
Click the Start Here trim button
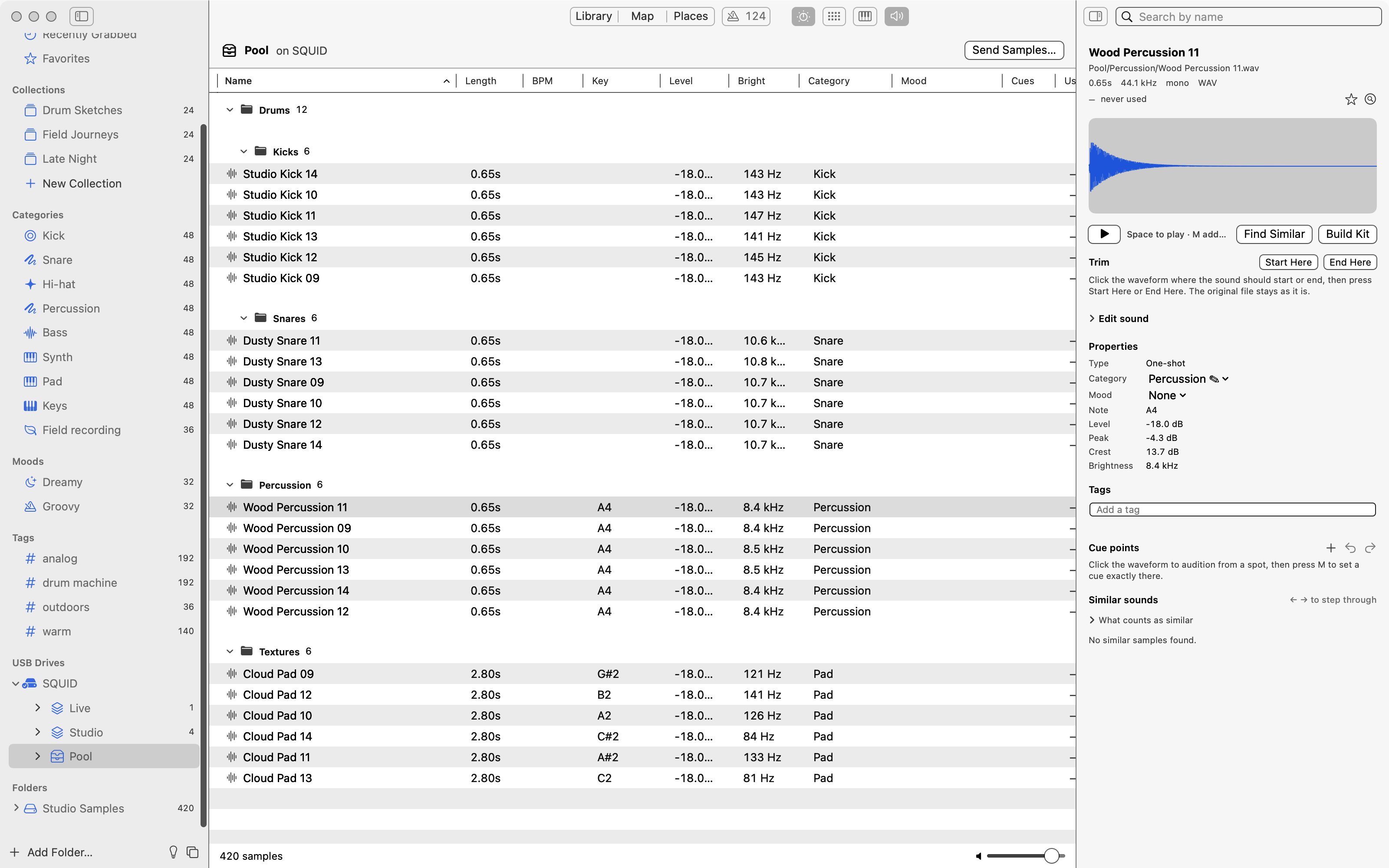[x=1288, y=262]
